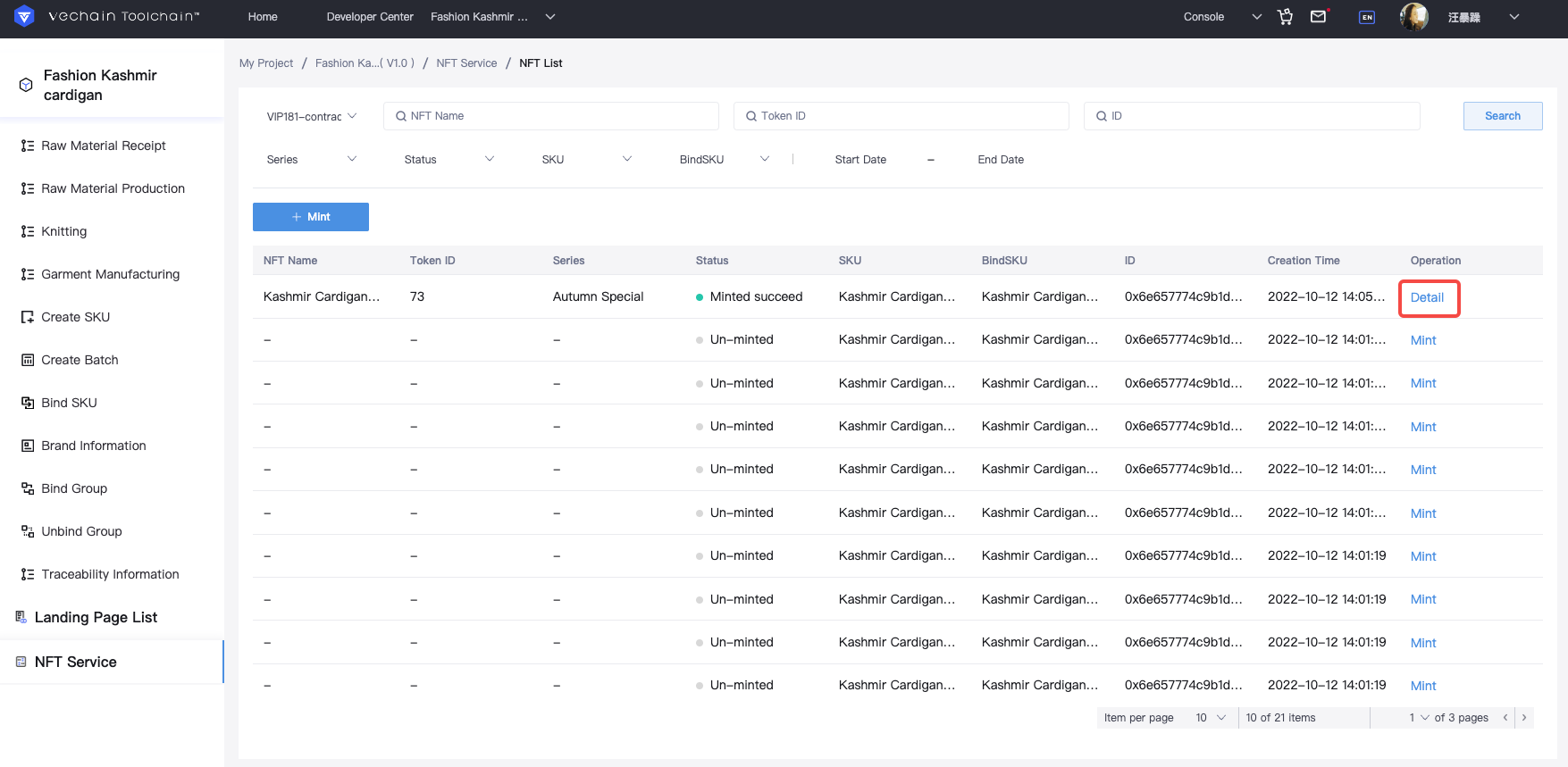Screen dimensions: 1568x767
Task: Open the mail notifications icon
Action: (x=1319, y=16)
